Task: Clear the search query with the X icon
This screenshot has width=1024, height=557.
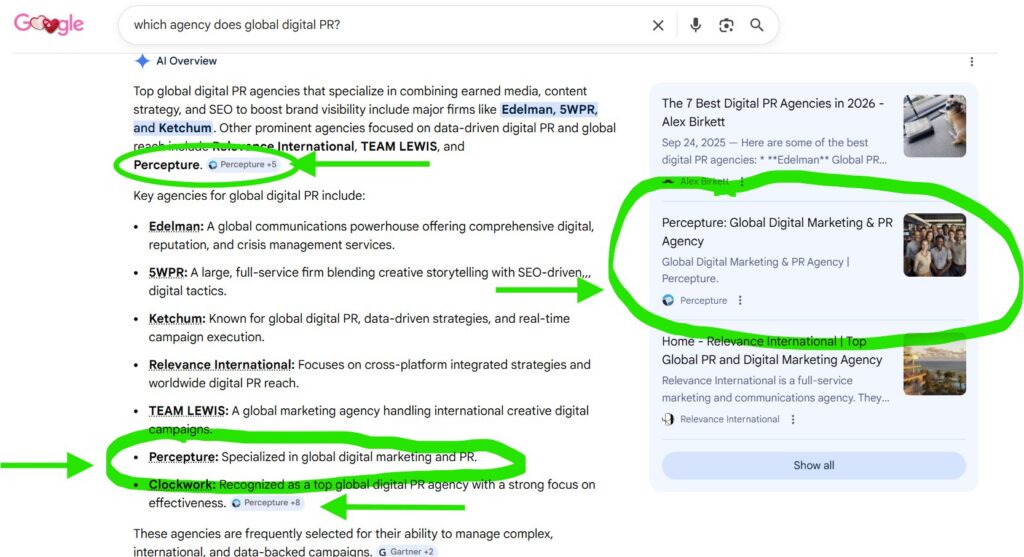Action: click(x=658, y=25)
